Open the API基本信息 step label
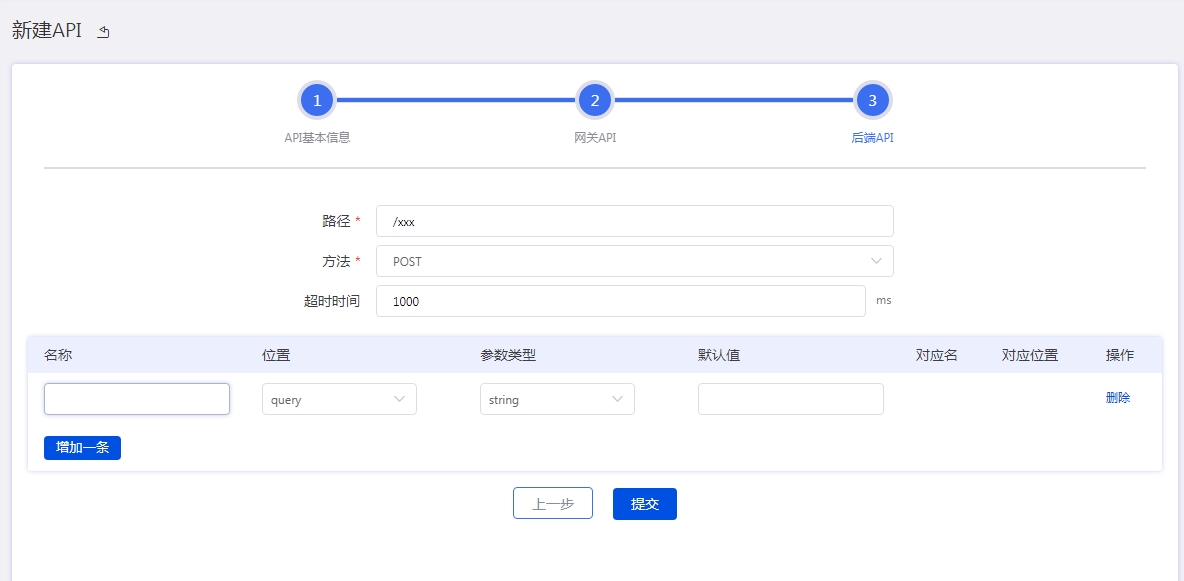This screenshot has width=1184, height=581. [x=317, y=138]
